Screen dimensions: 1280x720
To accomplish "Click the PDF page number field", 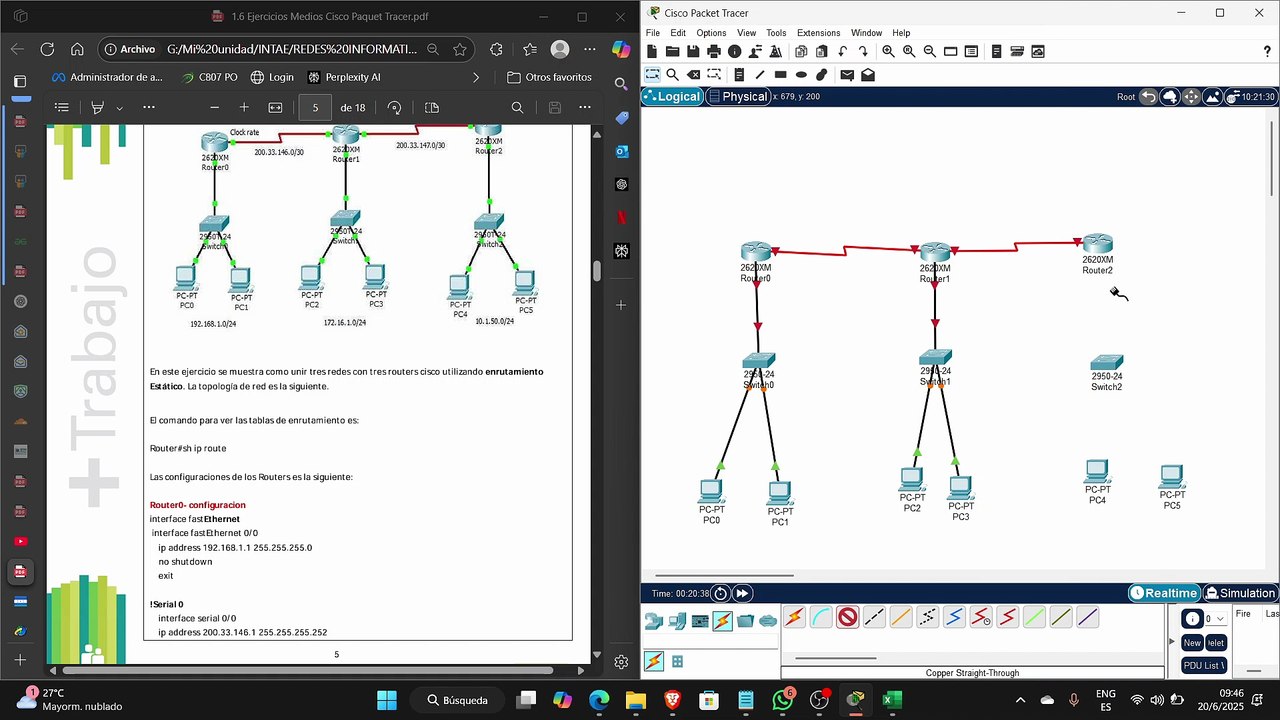I will point(315,108).
